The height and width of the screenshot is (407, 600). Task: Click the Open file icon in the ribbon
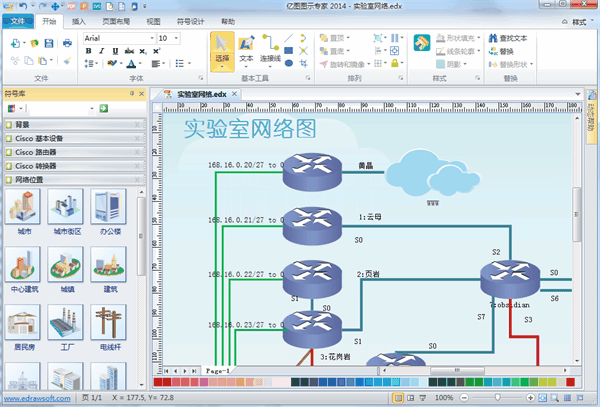coord(35,43)
